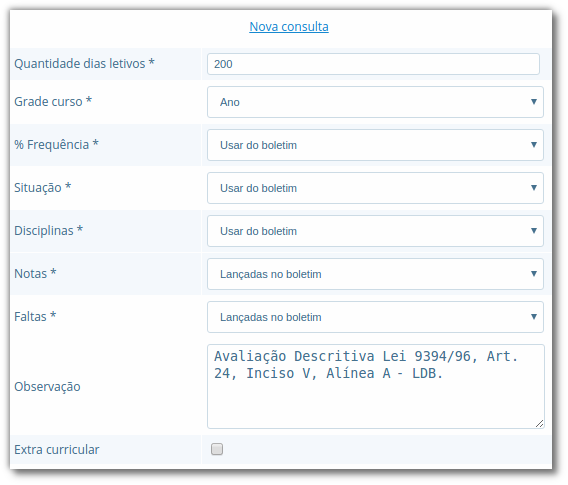Image resolution: width=568 pixels, height=485 pixels.
Task: Open the Nova consulta link
Action: point(289,26)
